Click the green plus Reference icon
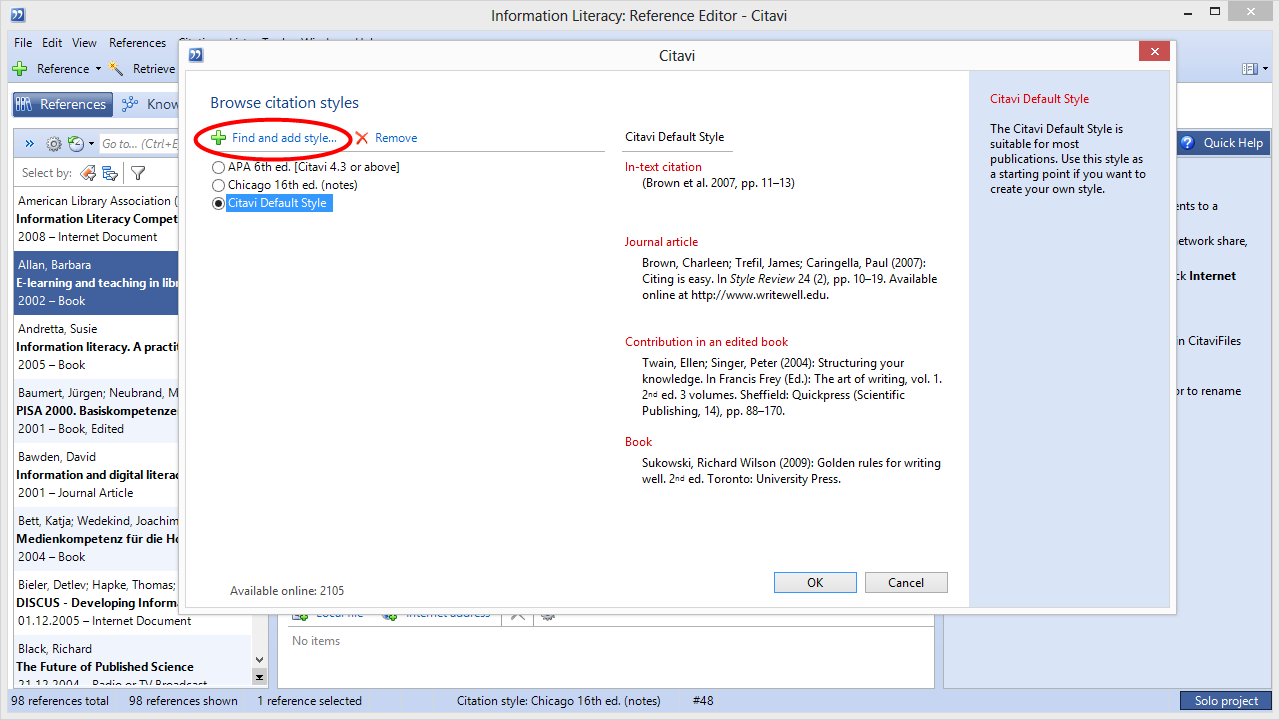 pyautogui.click(x=19, y=69)
